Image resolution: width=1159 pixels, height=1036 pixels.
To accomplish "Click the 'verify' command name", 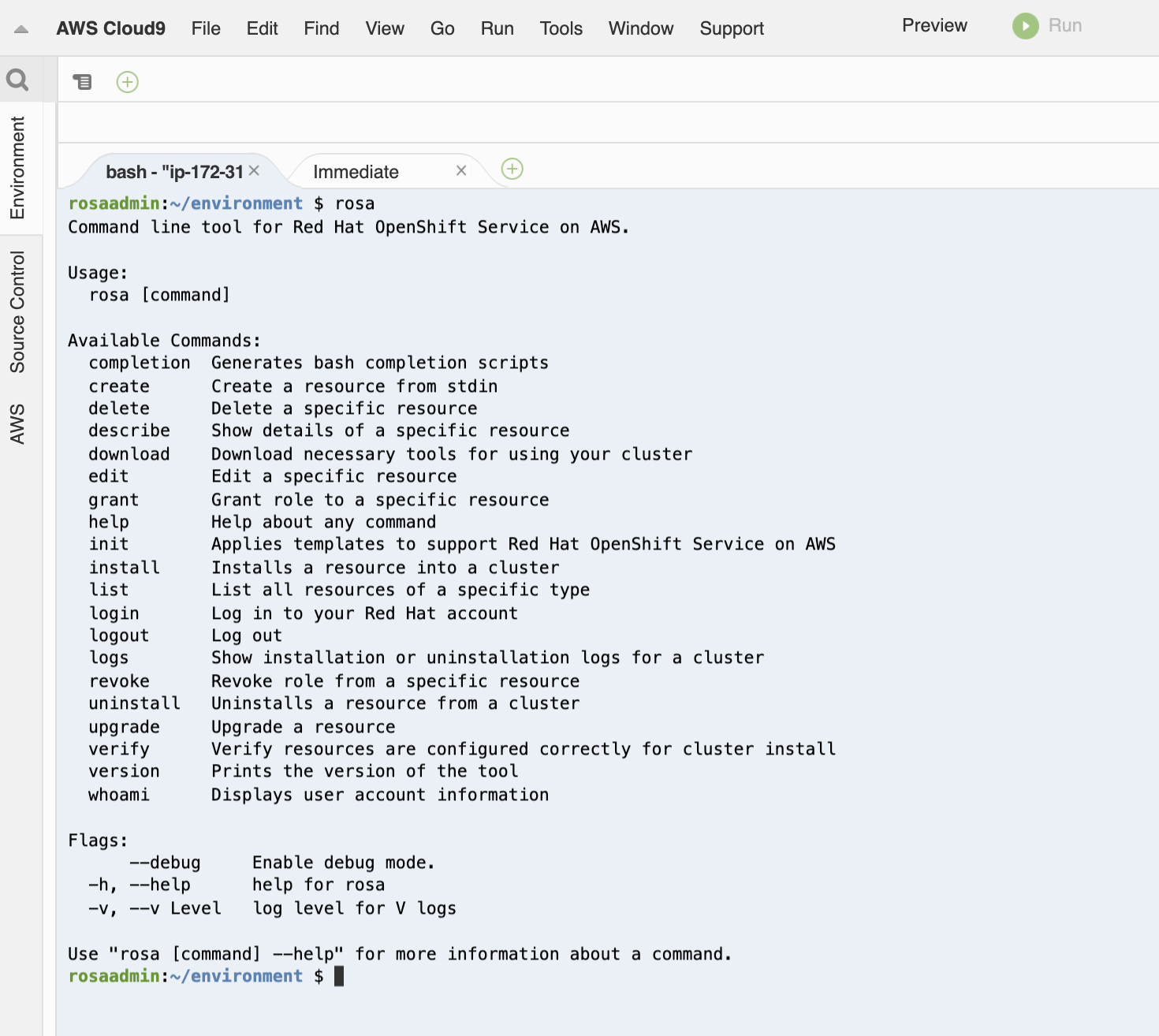I will 119,749.
